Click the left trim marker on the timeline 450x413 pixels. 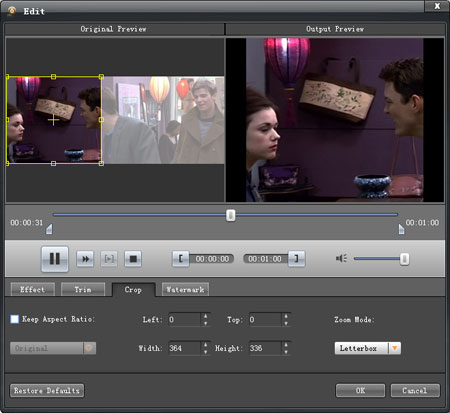49,229
